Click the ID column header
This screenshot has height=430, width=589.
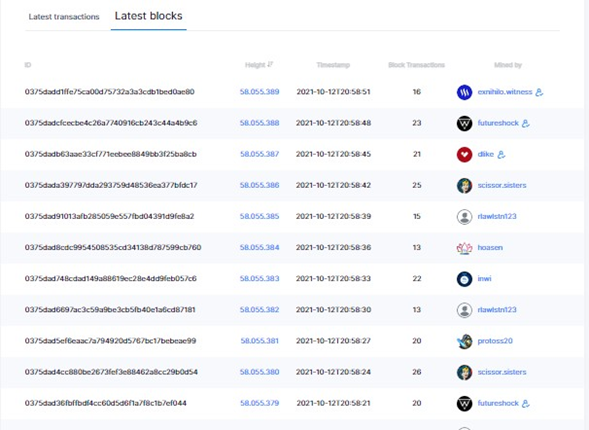click(x=28, y=65)
